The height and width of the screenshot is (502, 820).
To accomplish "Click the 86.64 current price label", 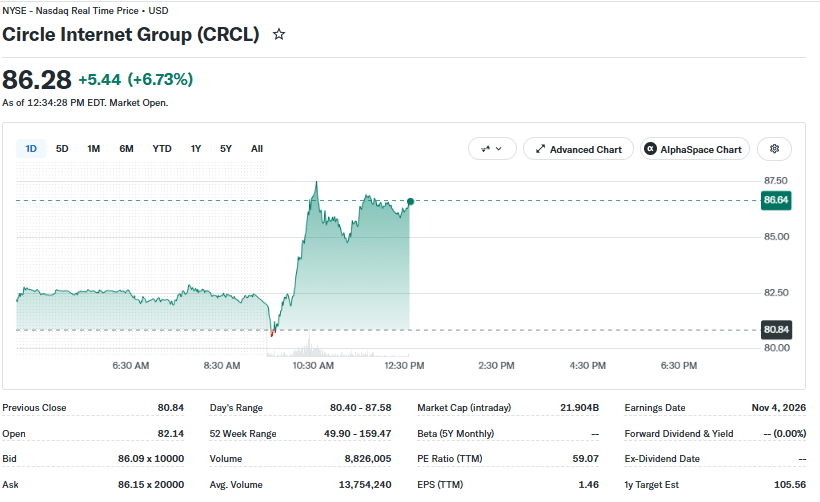I will click(776, 200).
